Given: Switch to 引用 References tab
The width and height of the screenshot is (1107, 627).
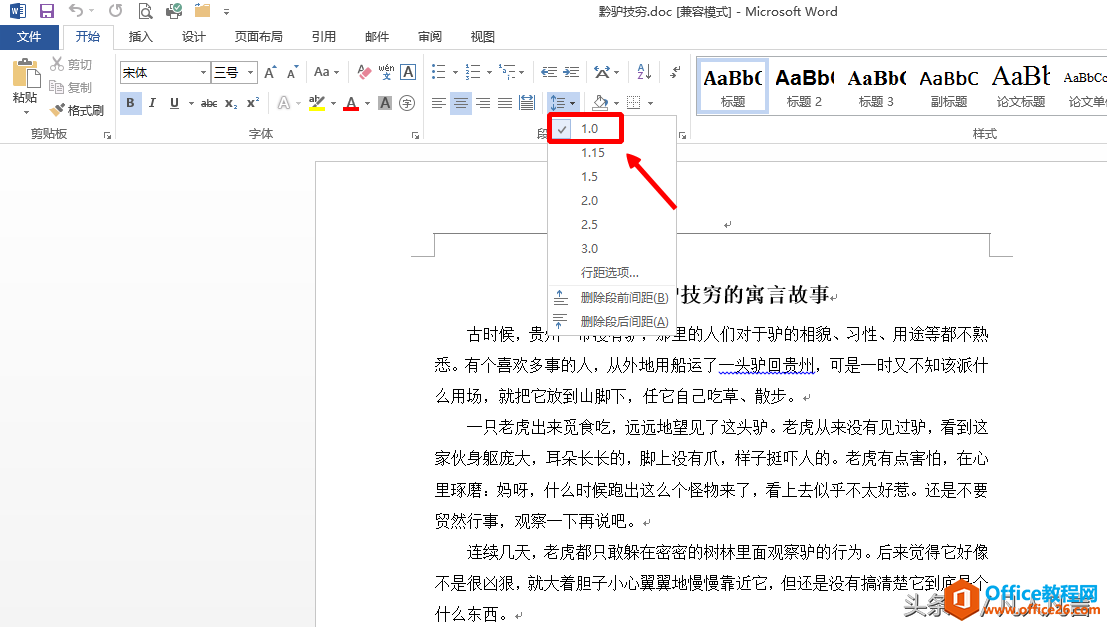Looking at the screenshot, I should 324,37.
